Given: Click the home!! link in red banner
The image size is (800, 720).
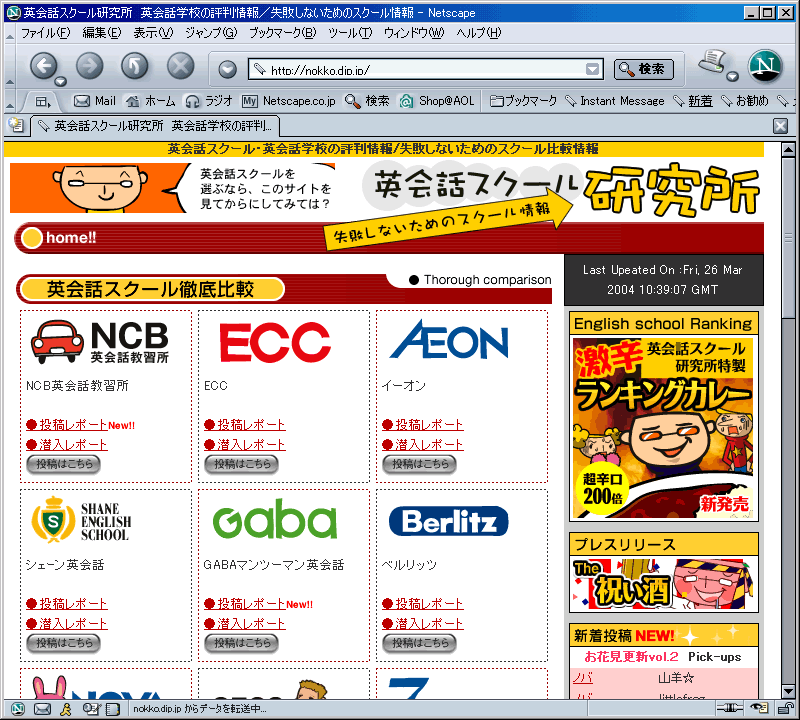Looking at the screenshot, I should click(x=71, y=238).
